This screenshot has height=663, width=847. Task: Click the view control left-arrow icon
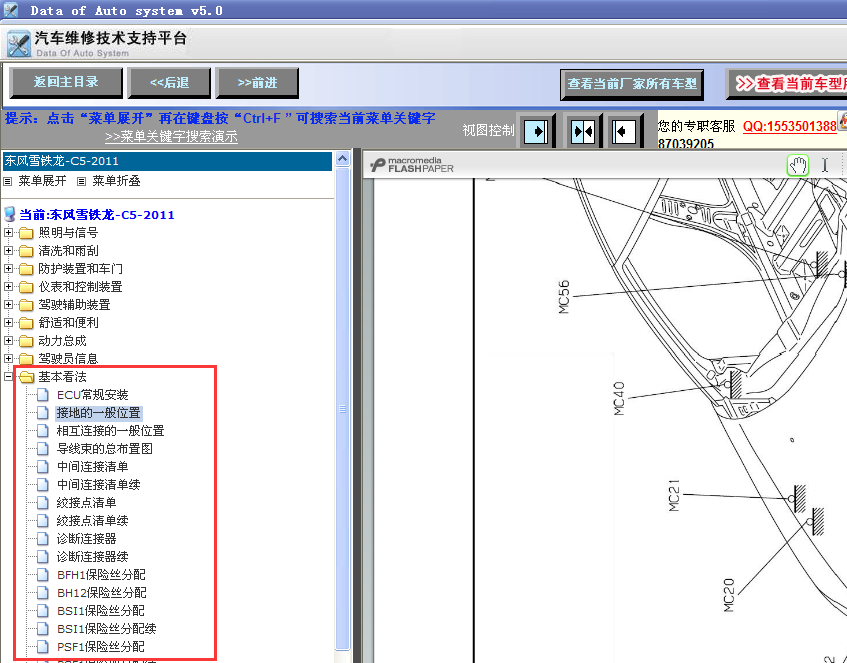(x=624, y=130)
